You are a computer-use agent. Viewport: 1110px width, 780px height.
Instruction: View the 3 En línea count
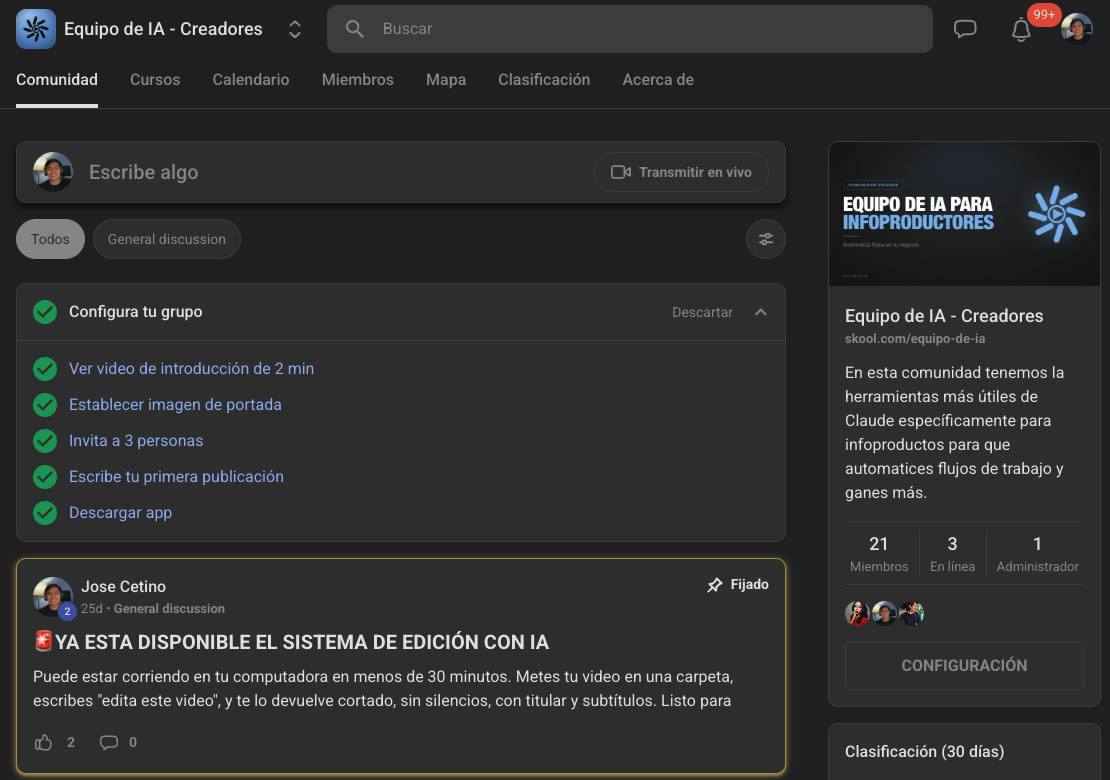tap(952, 554)
